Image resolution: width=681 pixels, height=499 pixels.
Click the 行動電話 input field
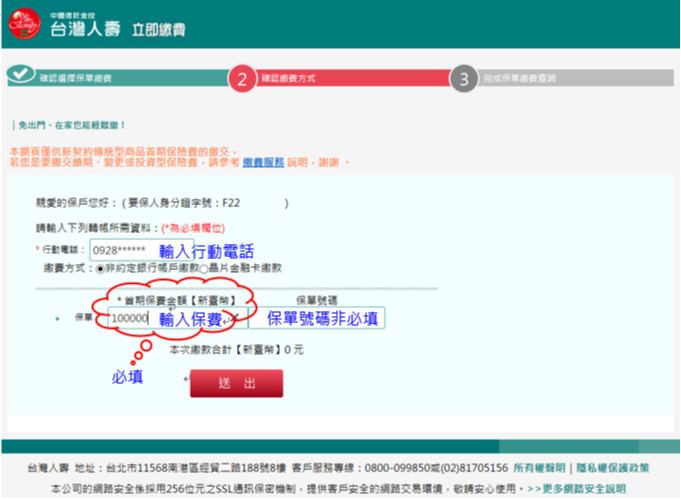coord(142,250)
